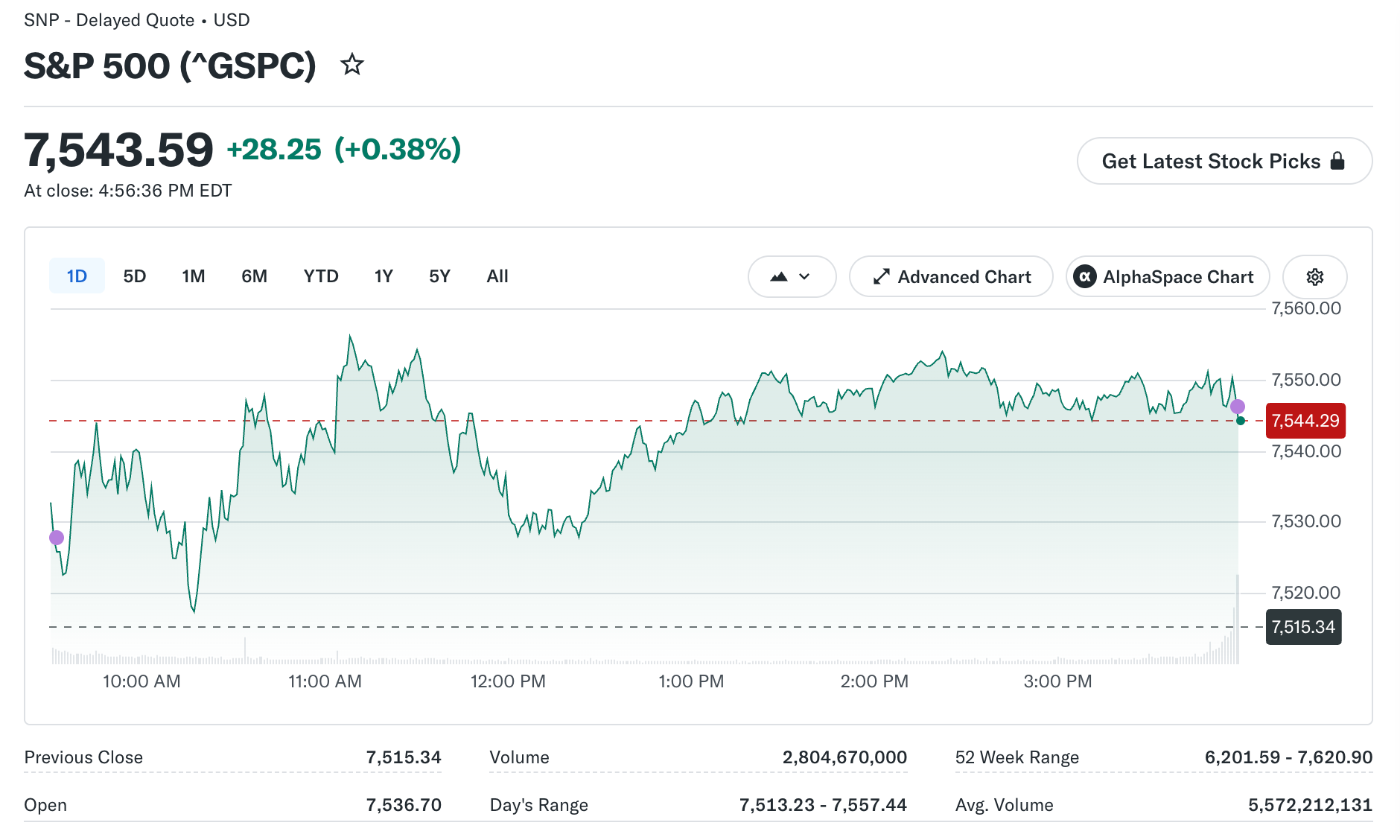Switch to the 5D time range
Screen dimensions: 1400x840
135,276
